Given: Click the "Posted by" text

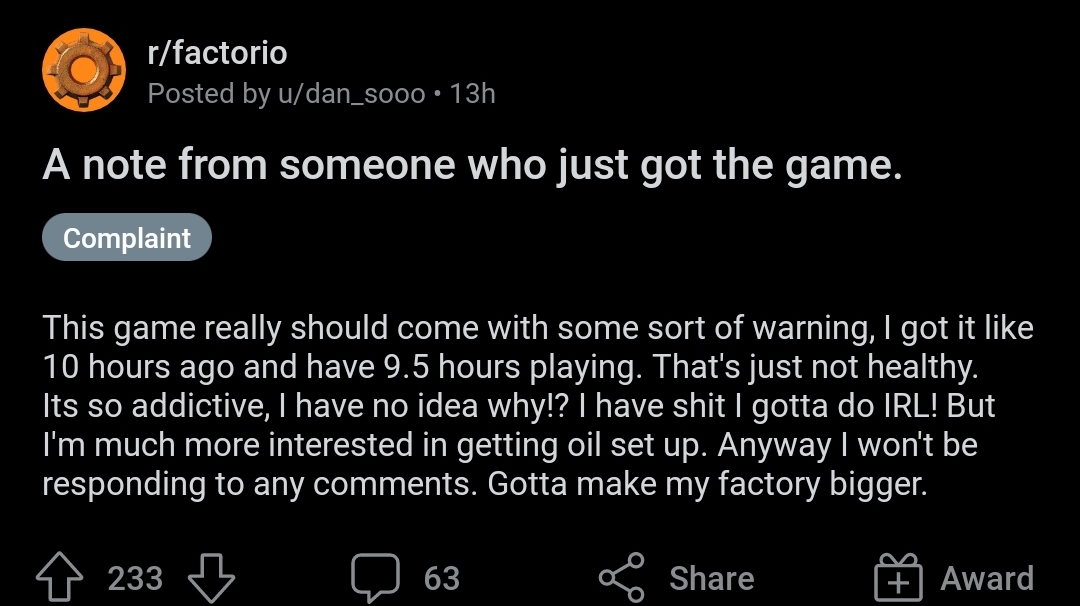Looking at the screenshot, I should pos(207,94).
